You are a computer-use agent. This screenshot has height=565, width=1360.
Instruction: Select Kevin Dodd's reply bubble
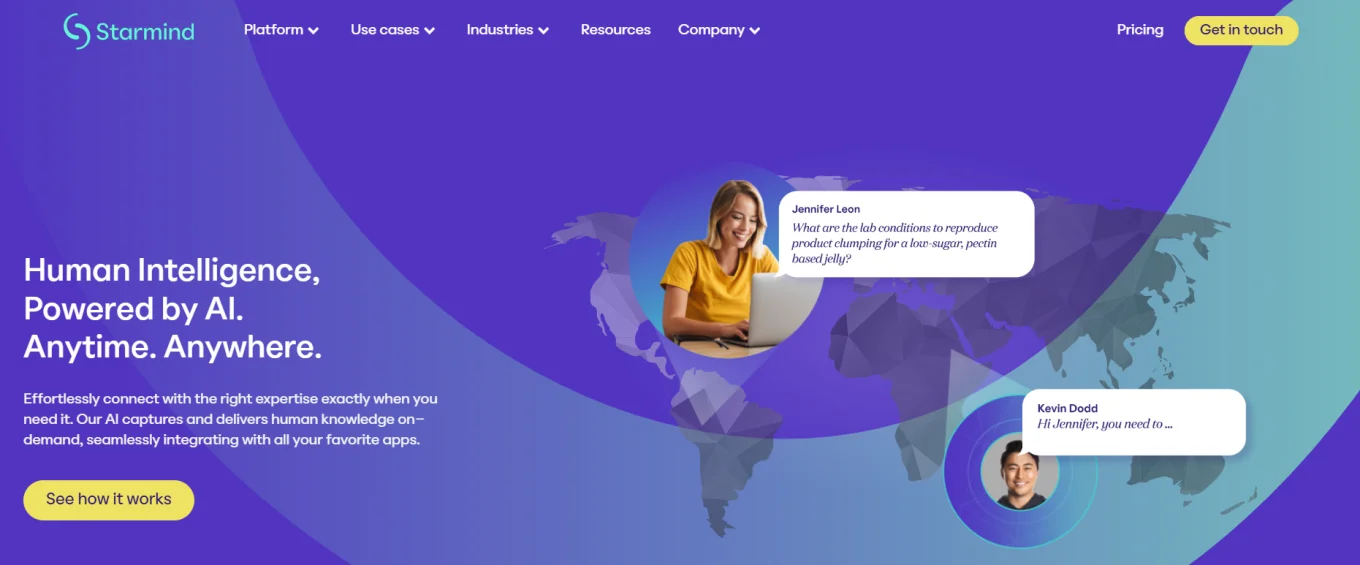[1133, 421]
